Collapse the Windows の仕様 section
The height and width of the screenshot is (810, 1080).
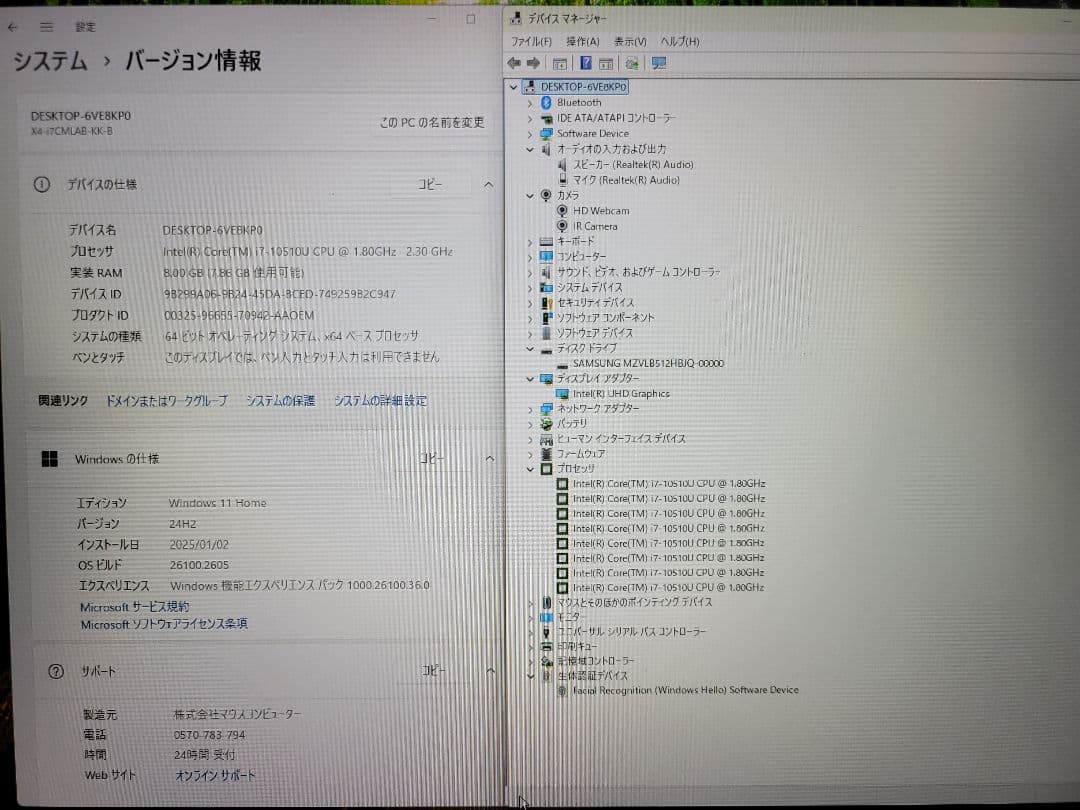489,459
